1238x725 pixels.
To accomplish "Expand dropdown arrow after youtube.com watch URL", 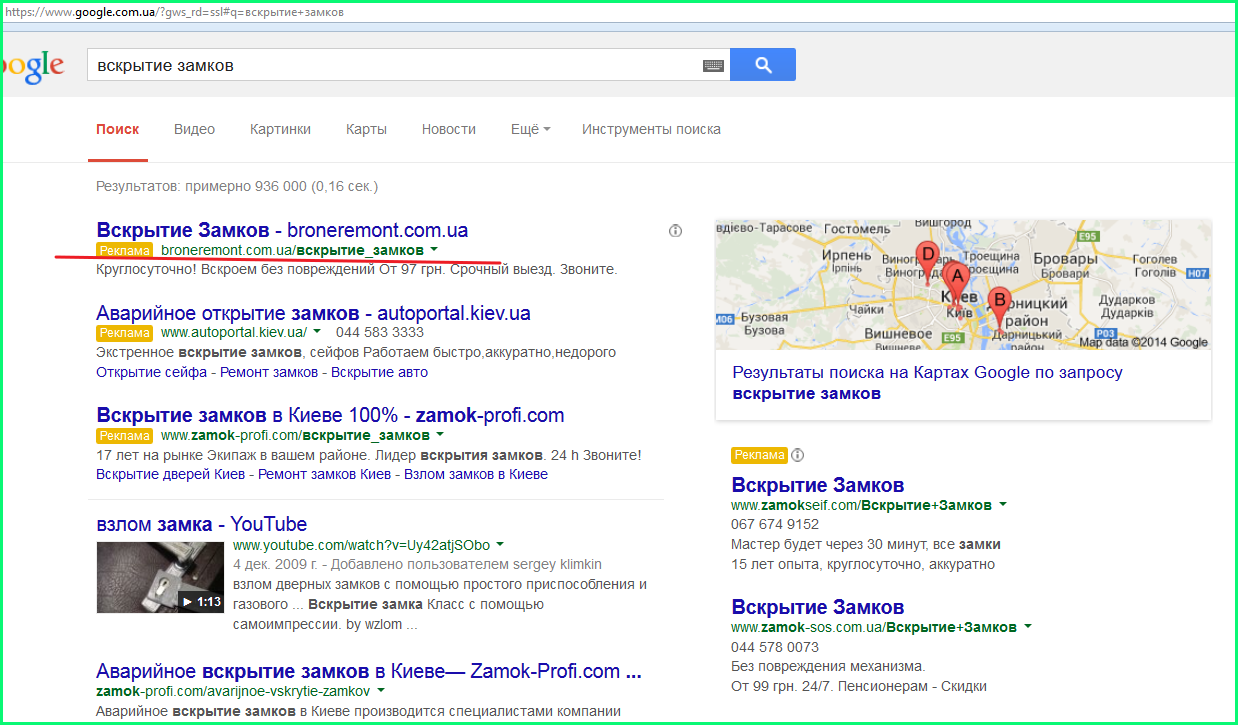I will pos(500,545).
